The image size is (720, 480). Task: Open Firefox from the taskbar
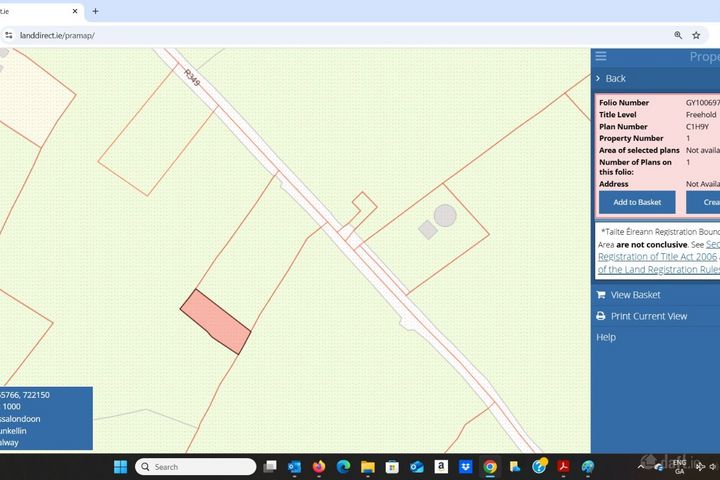pyautogui.click(x=319, y=467)
